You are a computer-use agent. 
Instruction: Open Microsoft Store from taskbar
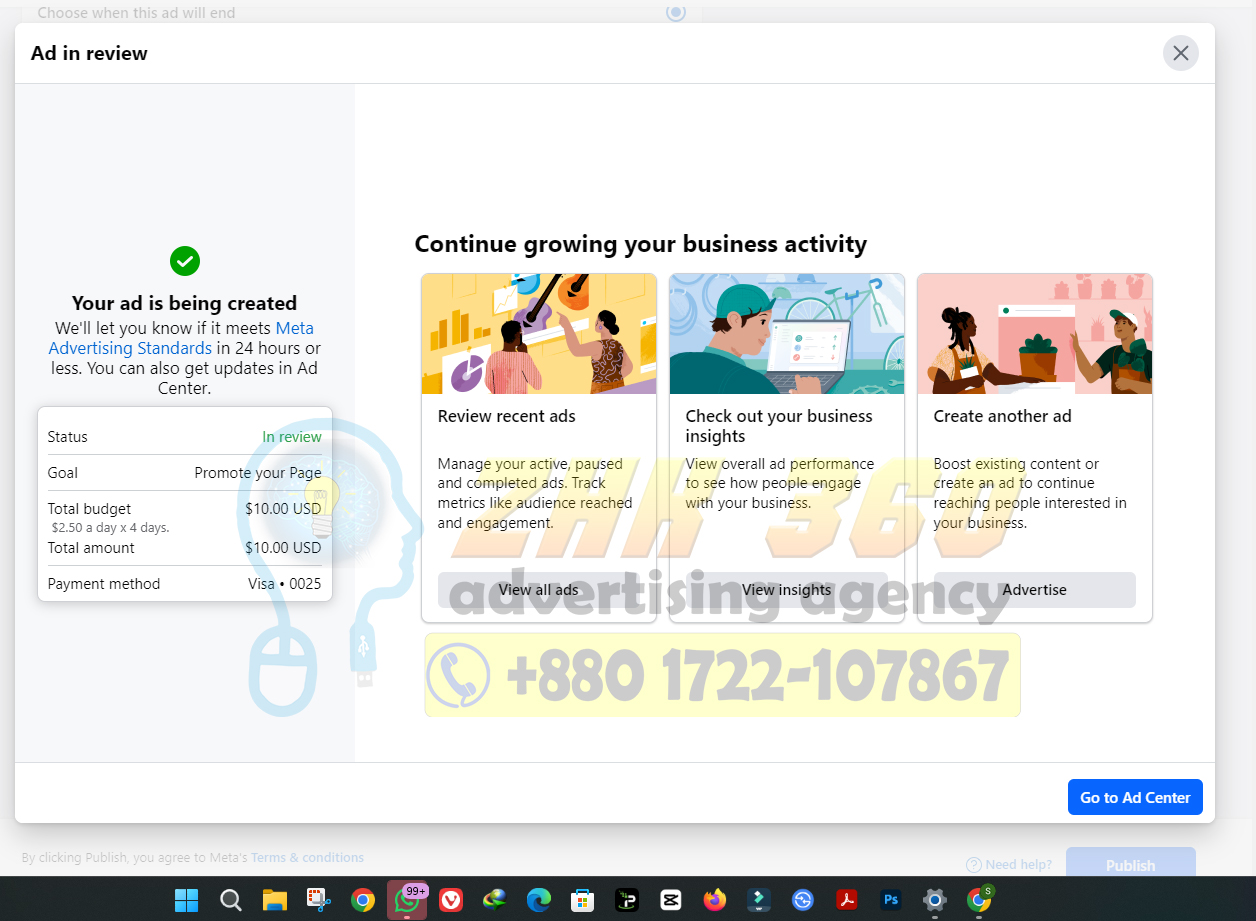583,900
